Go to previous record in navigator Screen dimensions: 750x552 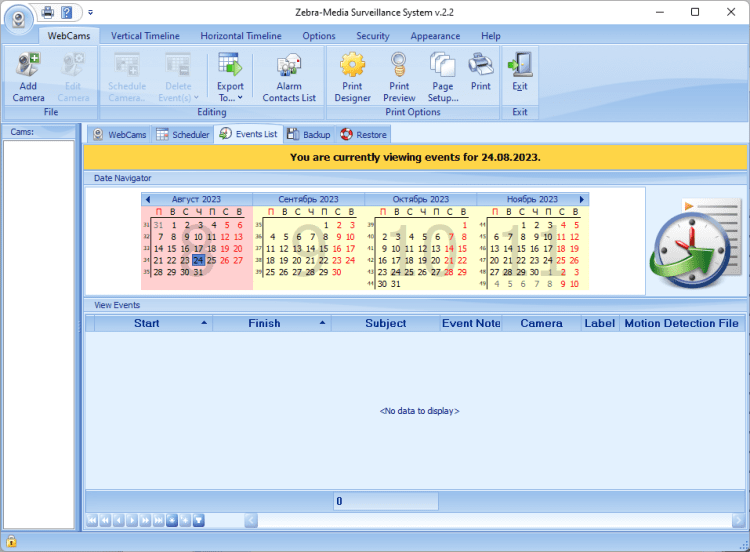coord(119,520)
